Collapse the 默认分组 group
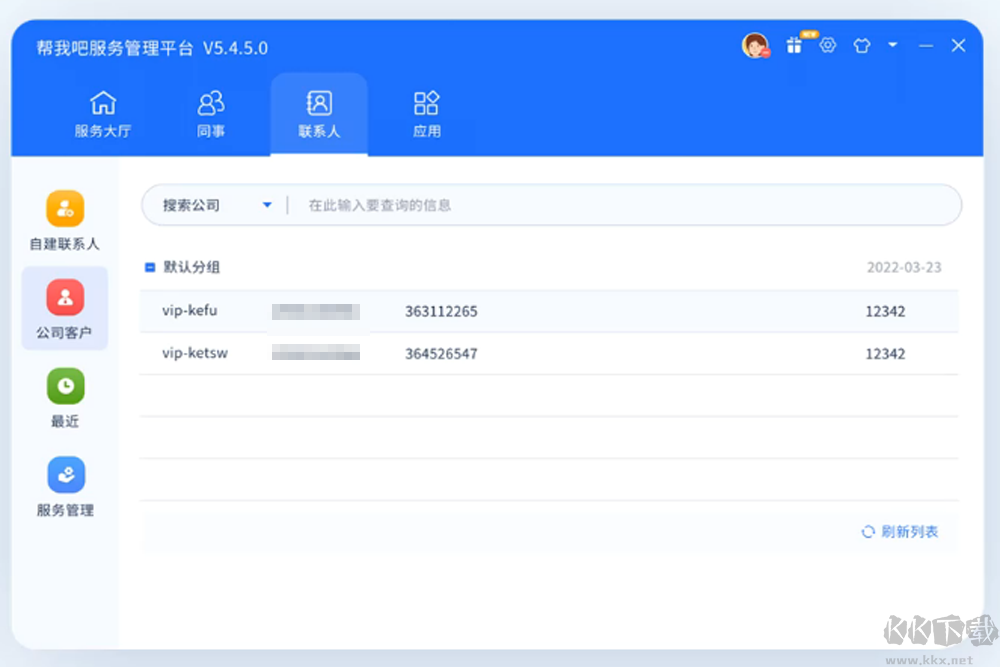The image size is (1000, 667). [150, 267]
